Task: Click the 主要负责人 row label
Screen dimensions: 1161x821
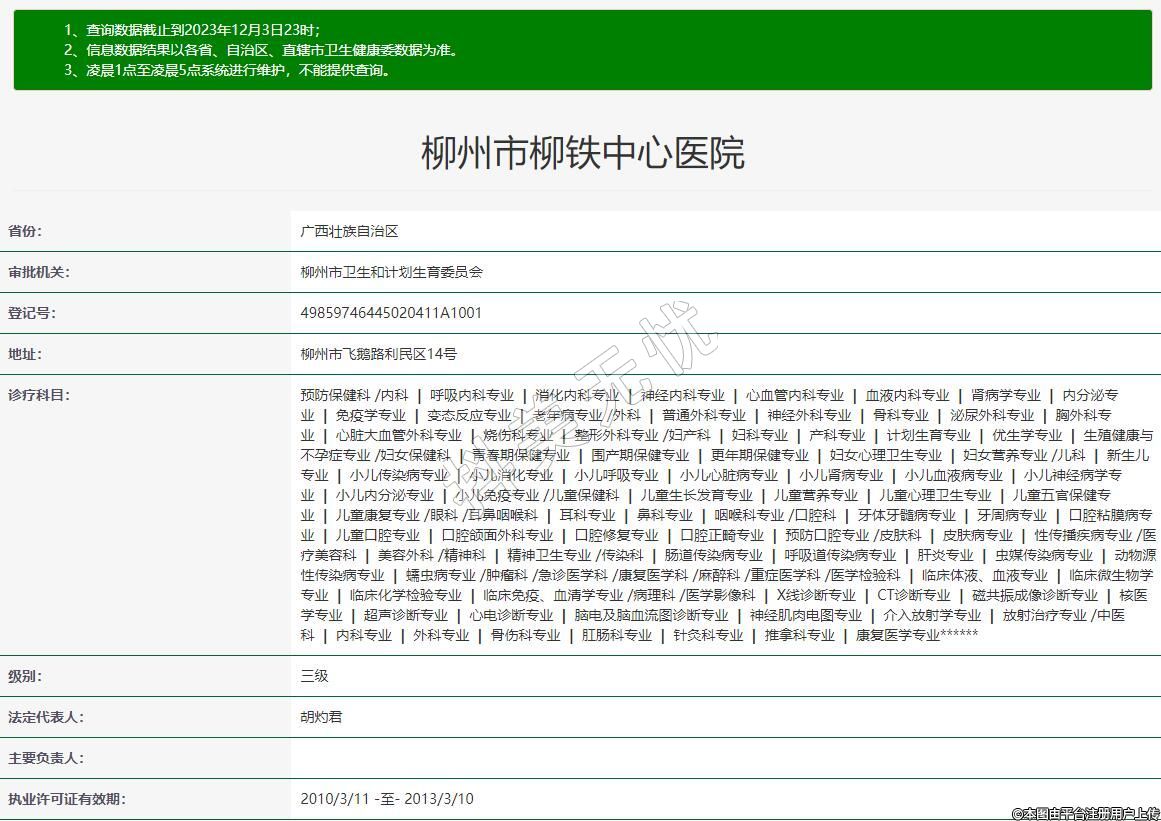Action: click(46, 758)
